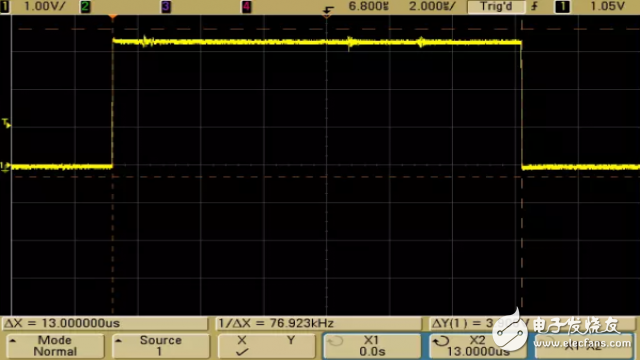Click the ΔX = 13.000000us readout
The image size is (640, 360).
click(x=105, y=323)
